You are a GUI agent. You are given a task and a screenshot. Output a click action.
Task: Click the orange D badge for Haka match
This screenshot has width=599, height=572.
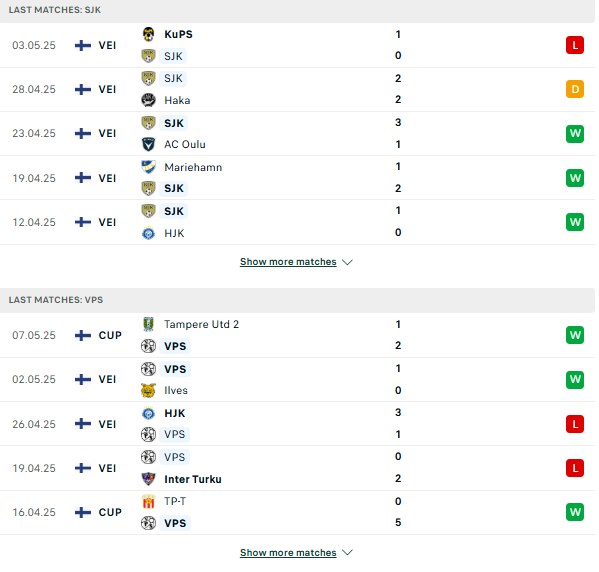click(575, 89)
